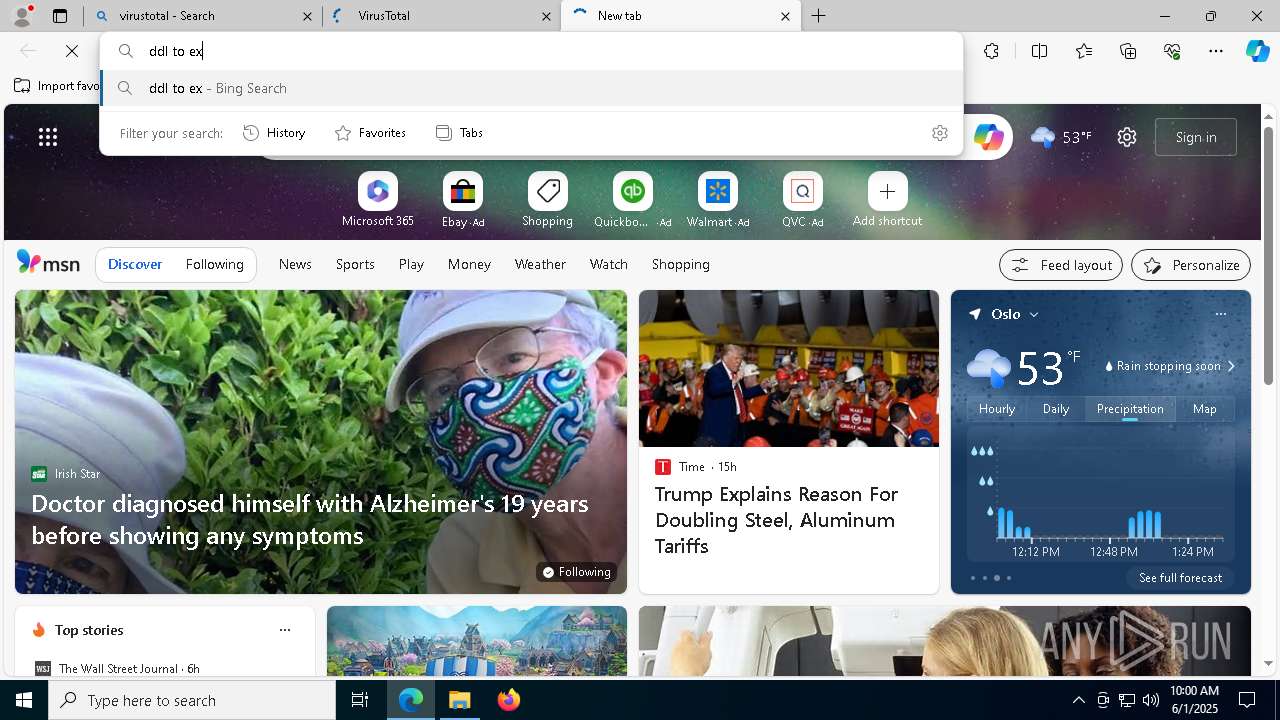Open Ebay shortcut tile
Screen dimensions: 1280x720
[x=462, y=200]
